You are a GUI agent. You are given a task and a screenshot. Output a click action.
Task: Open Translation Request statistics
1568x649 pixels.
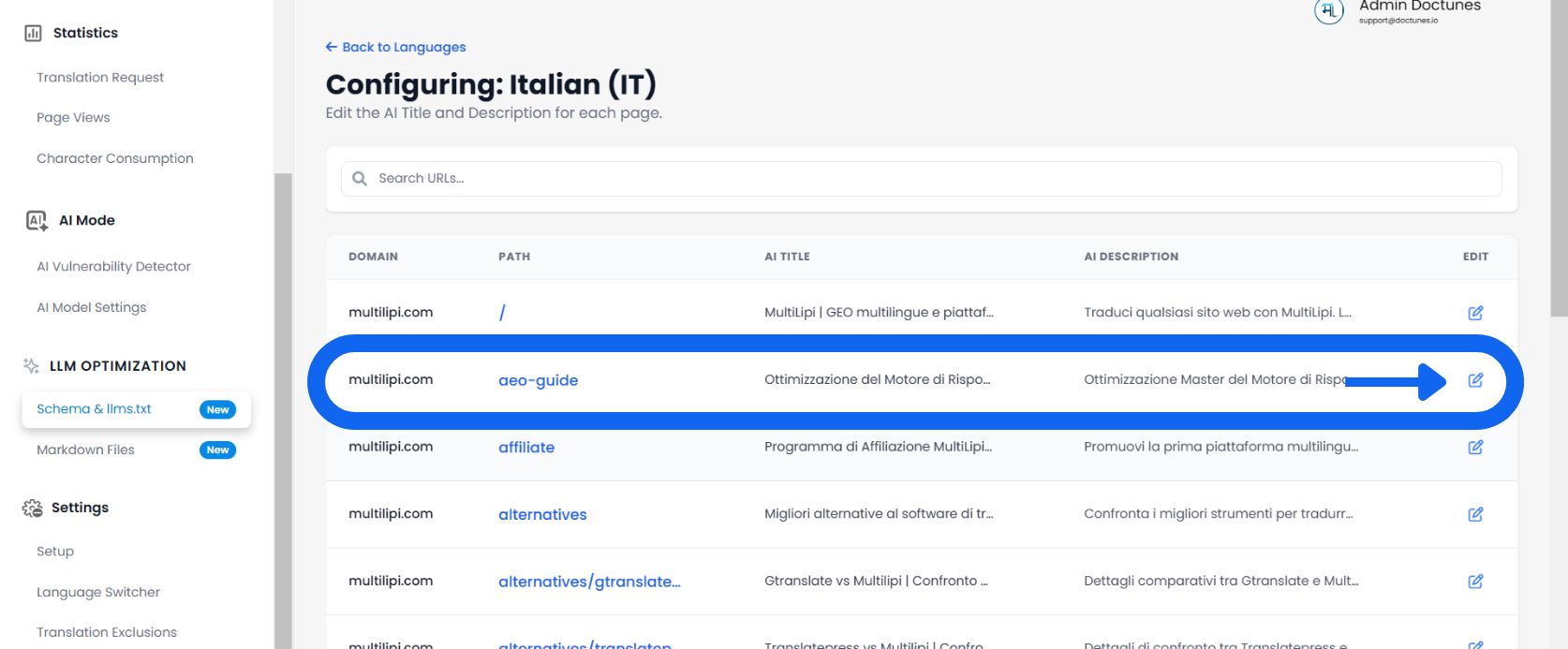pos(100,78)
